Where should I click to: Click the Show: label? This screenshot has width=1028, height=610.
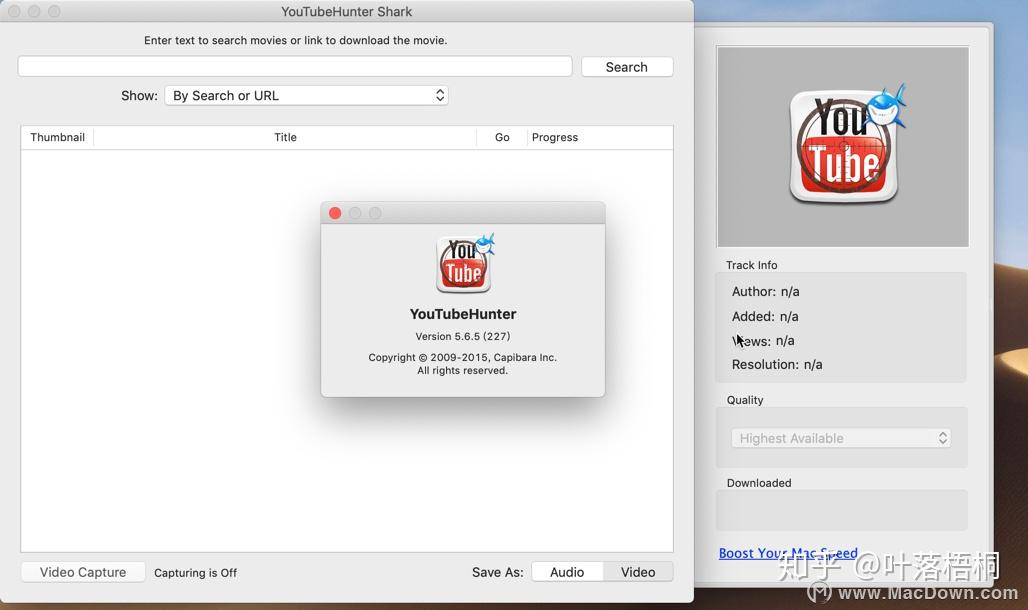click(139, 96)
